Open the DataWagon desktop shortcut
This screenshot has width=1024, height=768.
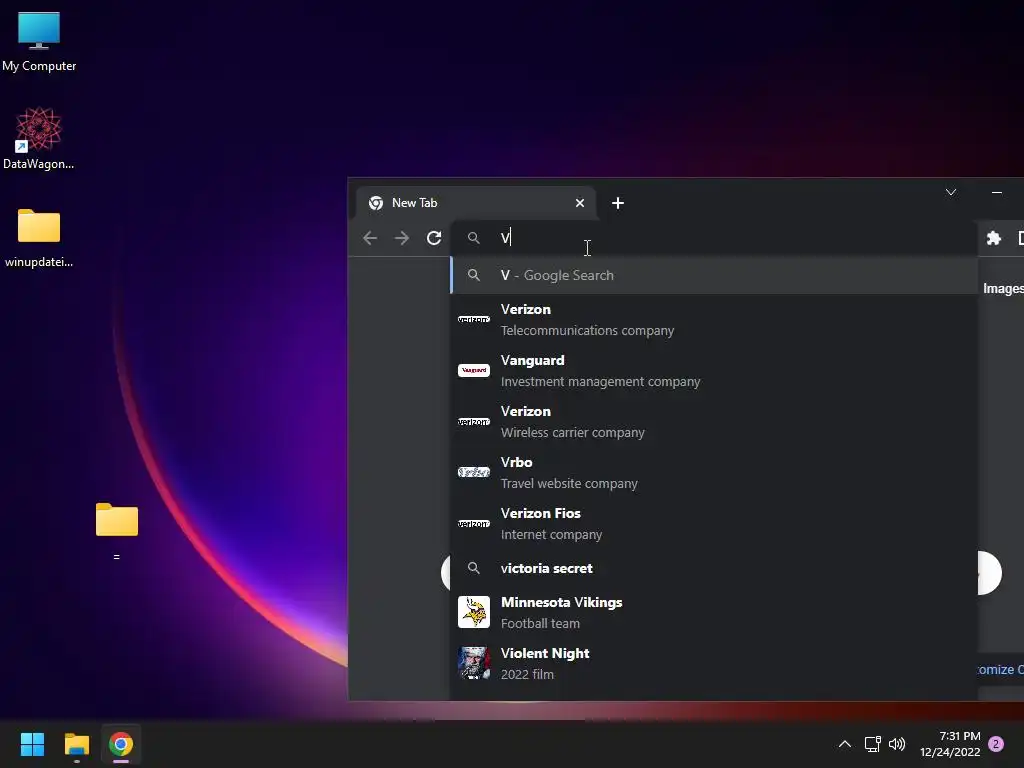point(39,138)
